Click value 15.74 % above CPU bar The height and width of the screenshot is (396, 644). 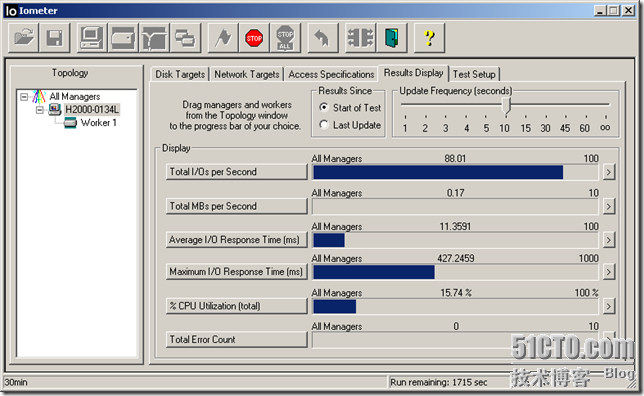coord(456,293)
